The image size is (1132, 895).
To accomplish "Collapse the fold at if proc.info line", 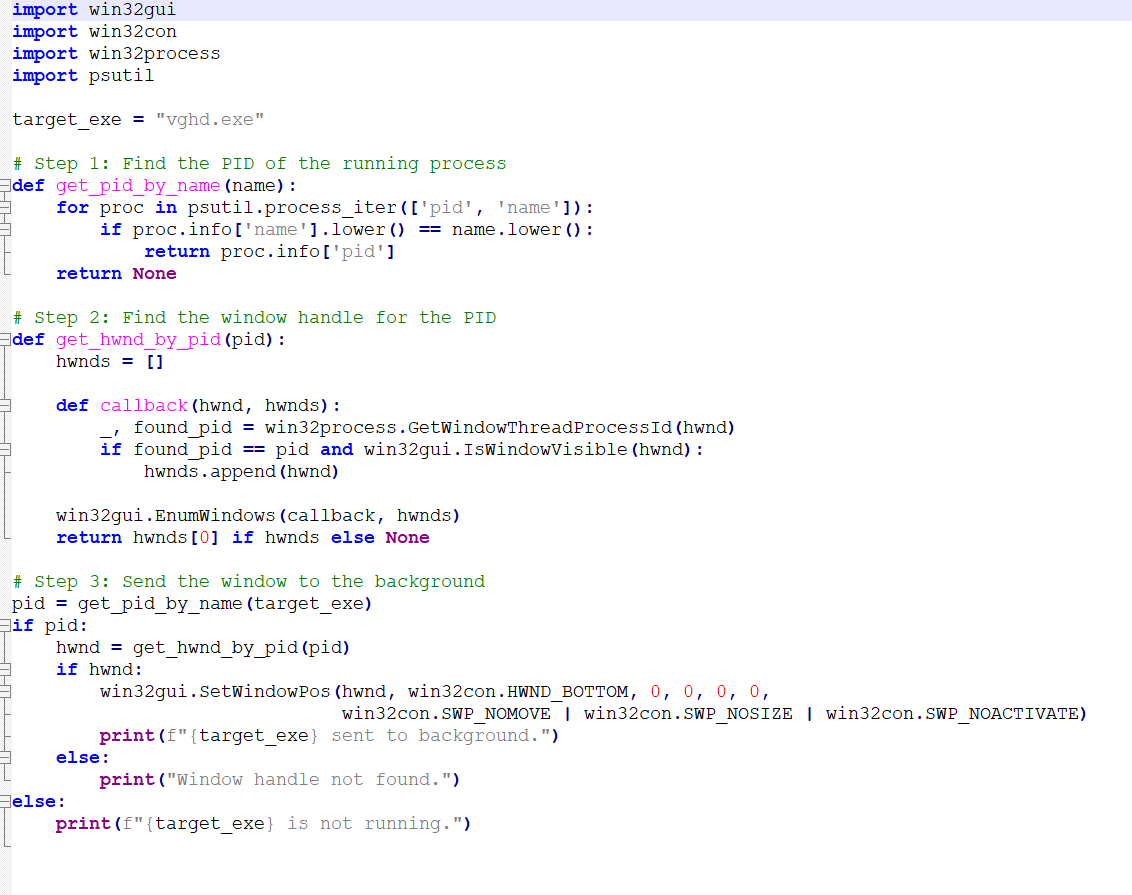I will [x=5, y=230].
